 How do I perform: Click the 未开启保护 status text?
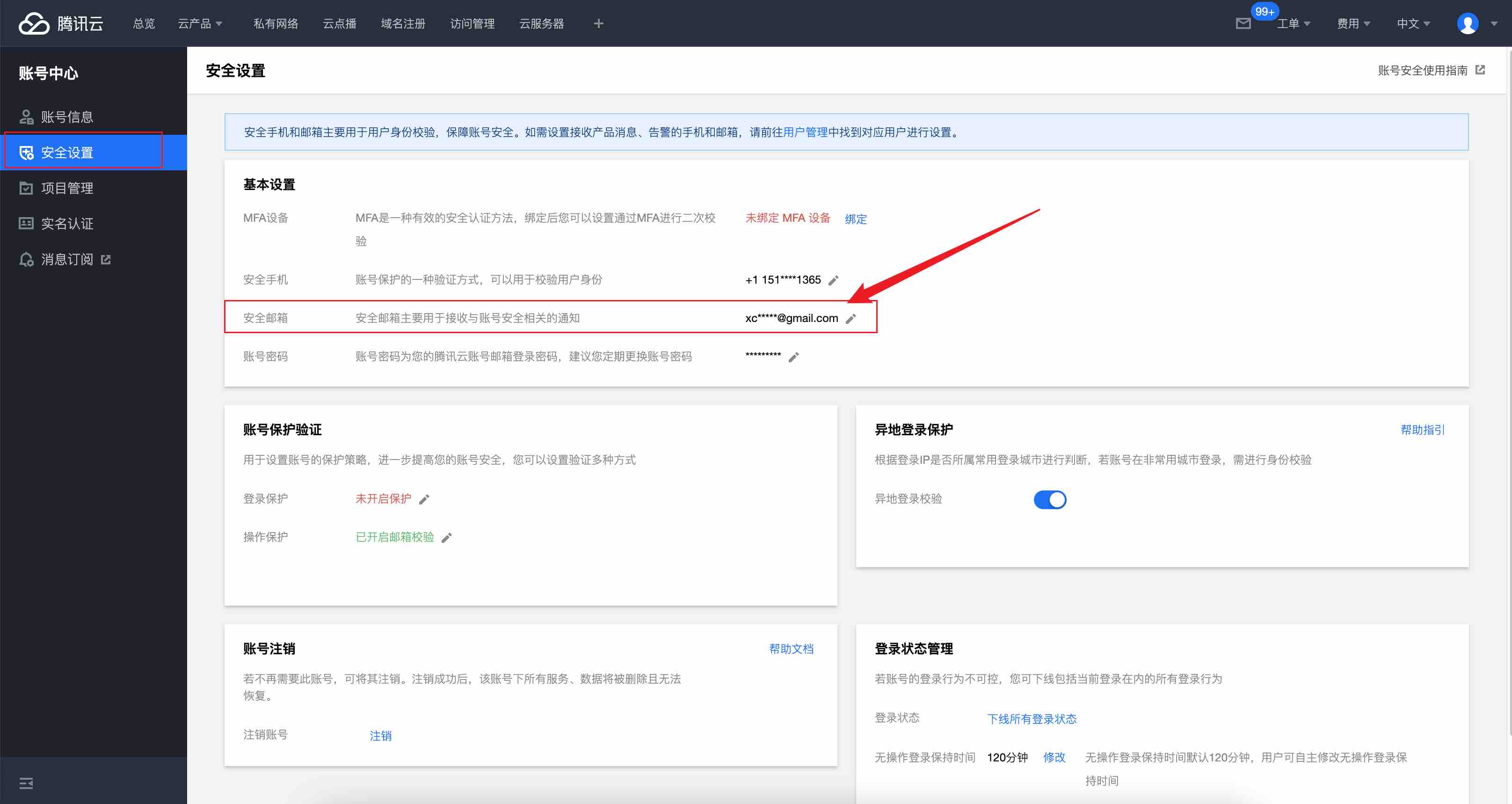pos(383,499)
